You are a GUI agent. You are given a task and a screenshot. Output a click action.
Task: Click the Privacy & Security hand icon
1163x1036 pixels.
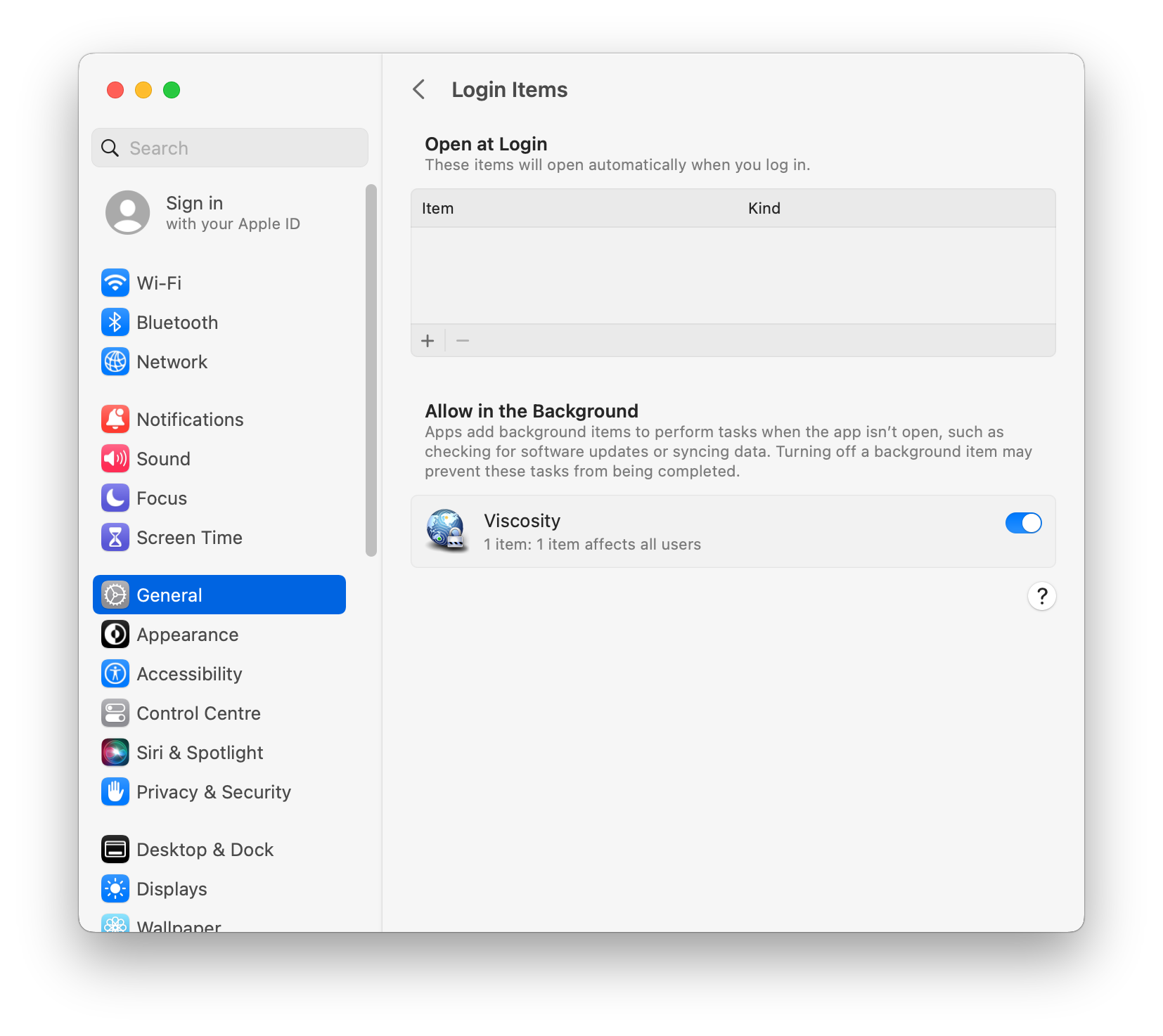pos(115,792)
